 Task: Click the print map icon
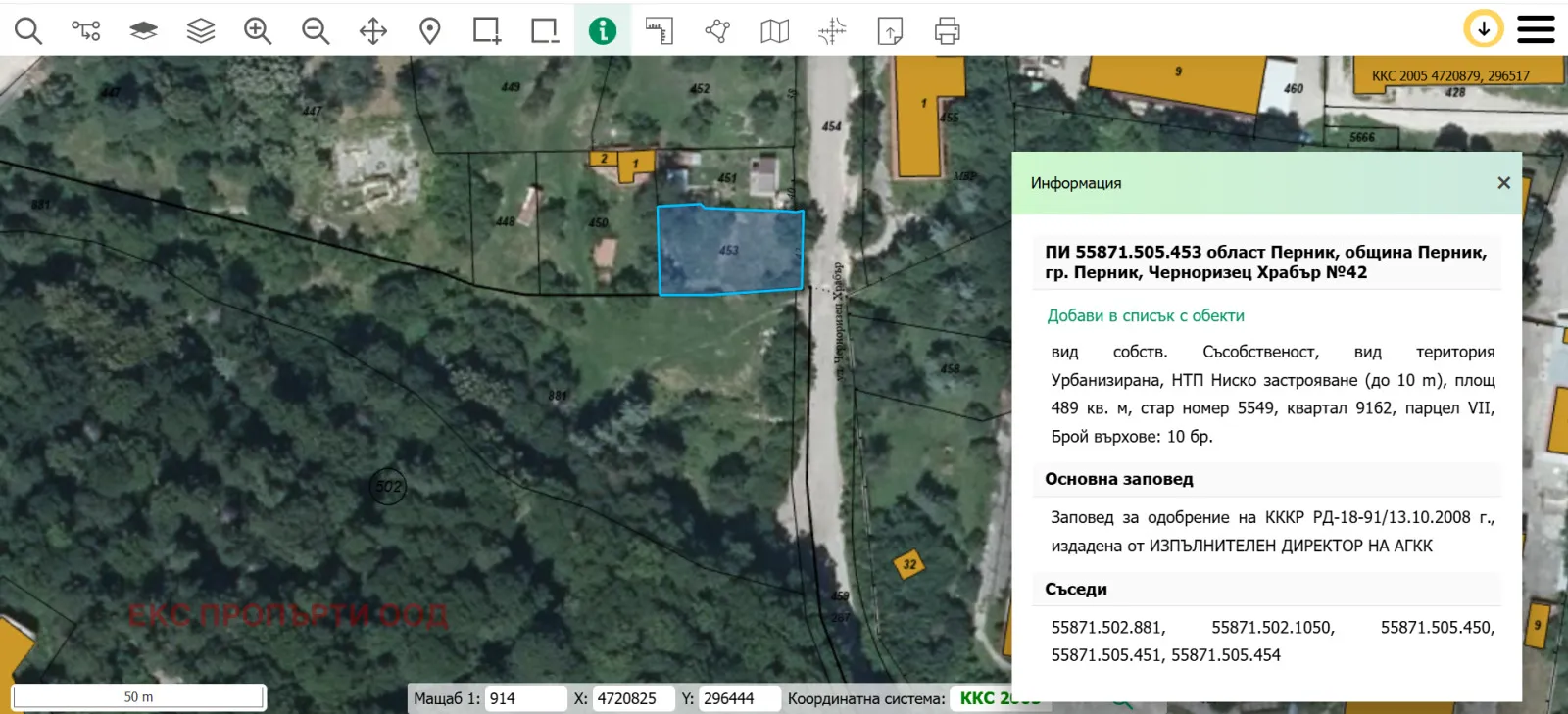pos(947,30)
